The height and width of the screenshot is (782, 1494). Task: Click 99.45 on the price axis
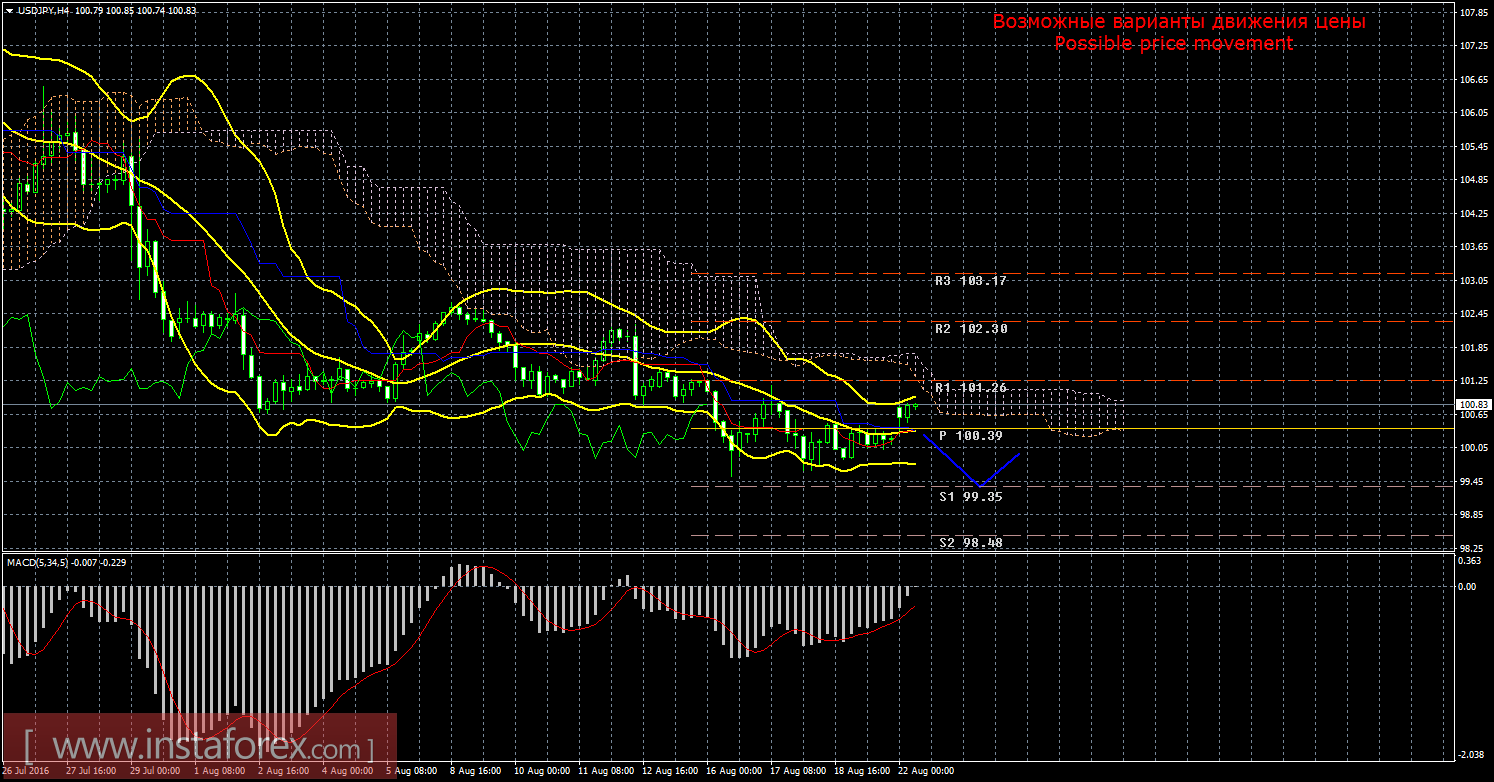point(1473,481)
